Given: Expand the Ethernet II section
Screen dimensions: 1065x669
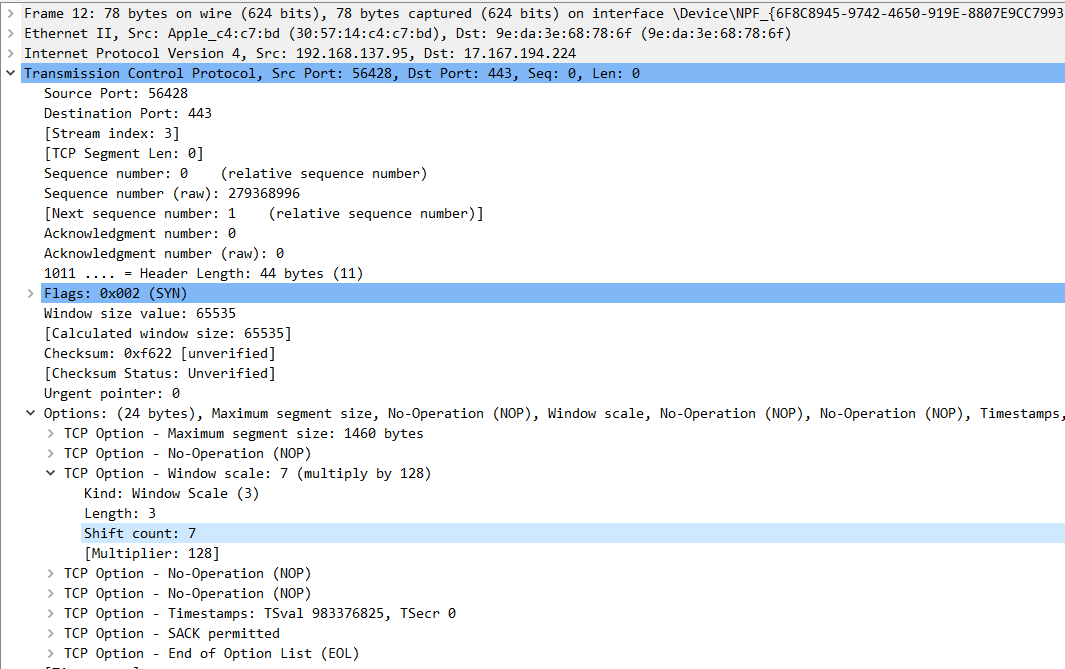Looking at the screenshot, I should [x=10, y=33].
